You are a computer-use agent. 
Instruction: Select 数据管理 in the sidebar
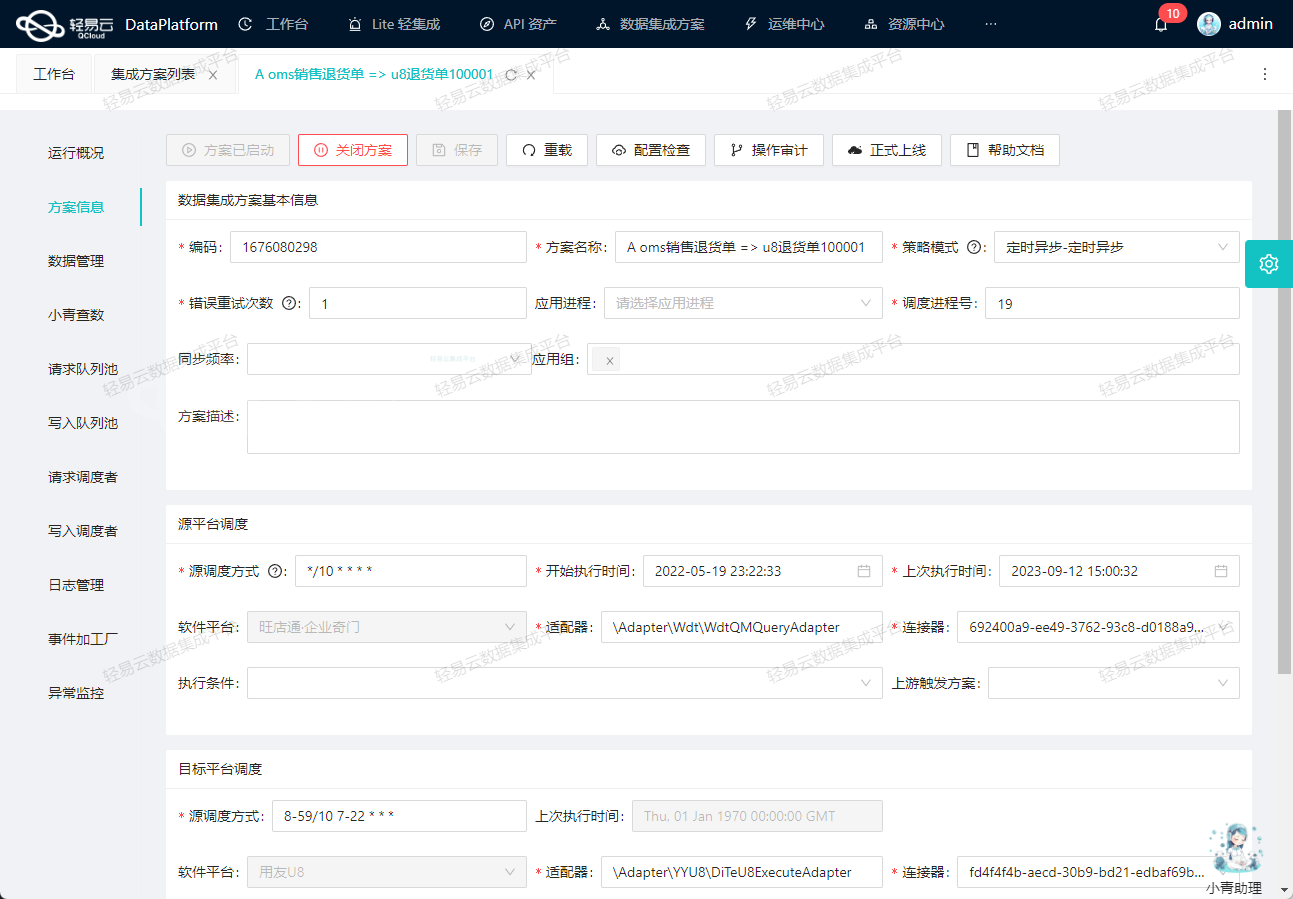[76, 261]
